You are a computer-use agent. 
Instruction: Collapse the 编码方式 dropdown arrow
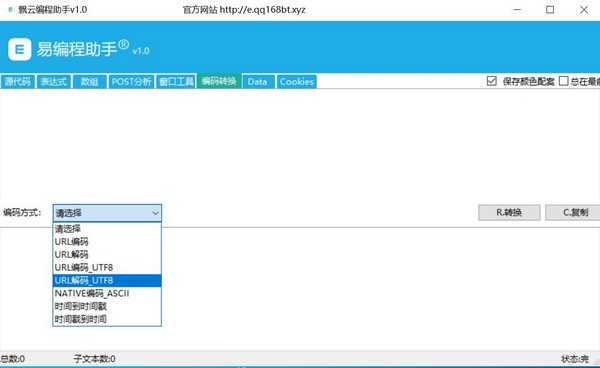coord(155,213)
